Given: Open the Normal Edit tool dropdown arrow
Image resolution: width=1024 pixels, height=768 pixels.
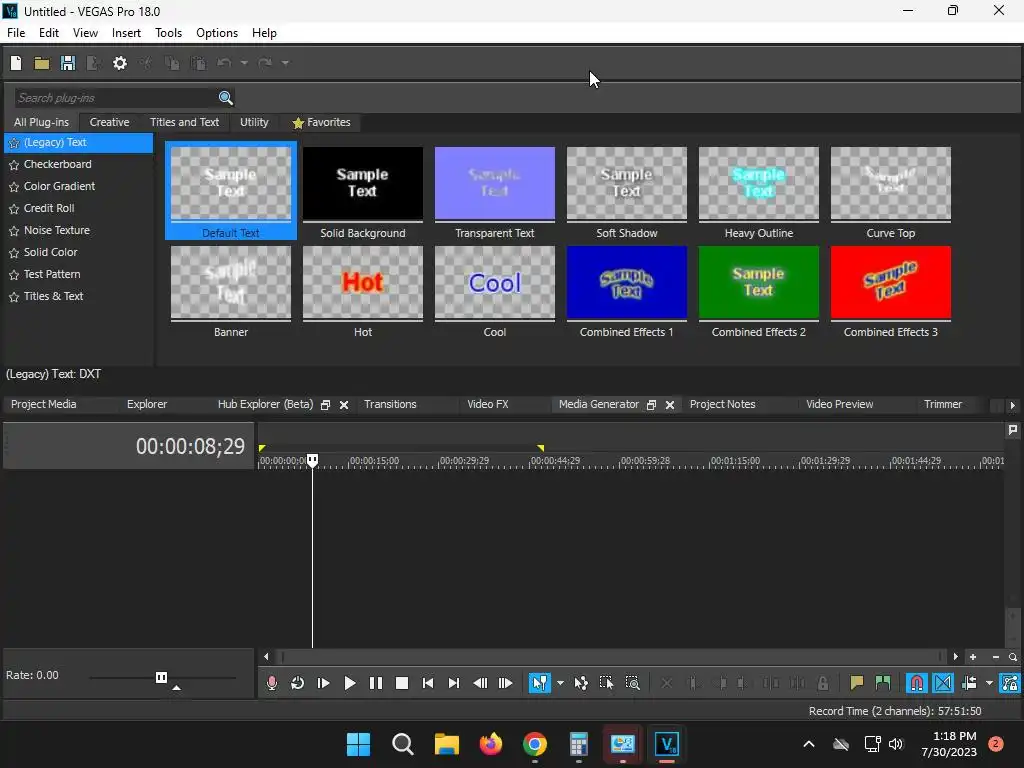Looking at the screenshot, I should point(560,683).
